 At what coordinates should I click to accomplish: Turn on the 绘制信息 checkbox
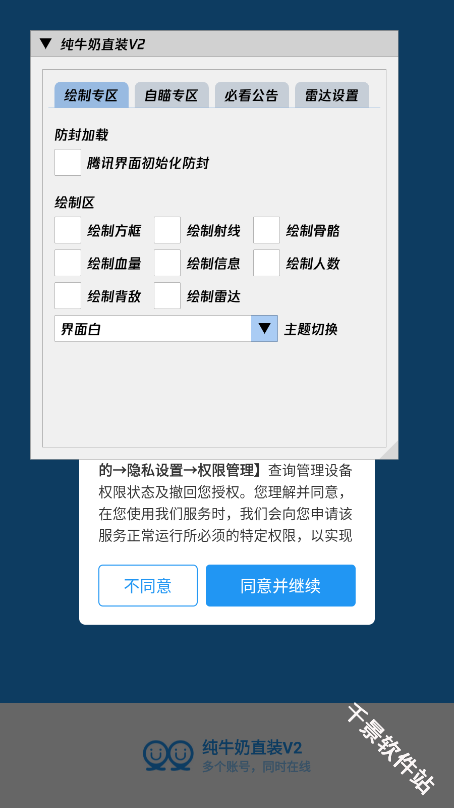point(167,263)
